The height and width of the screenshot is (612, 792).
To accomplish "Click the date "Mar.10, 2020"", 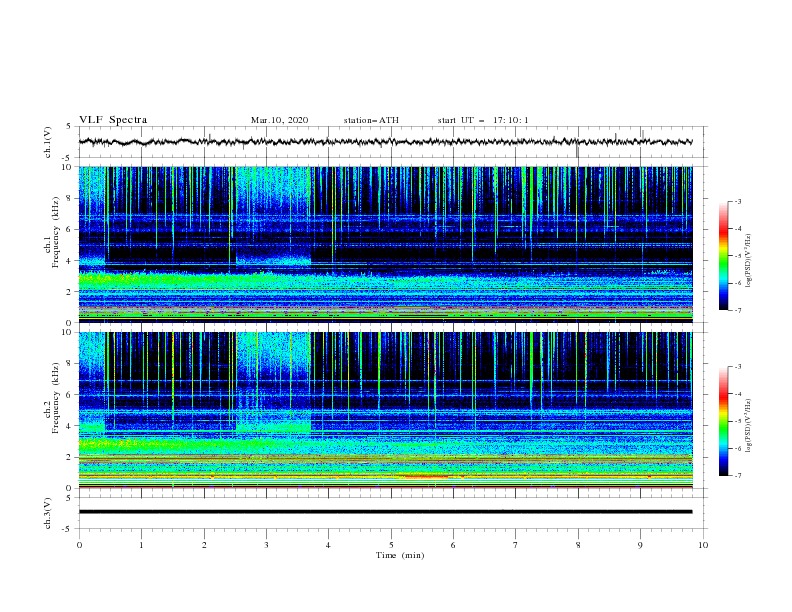I will (279, 120).
